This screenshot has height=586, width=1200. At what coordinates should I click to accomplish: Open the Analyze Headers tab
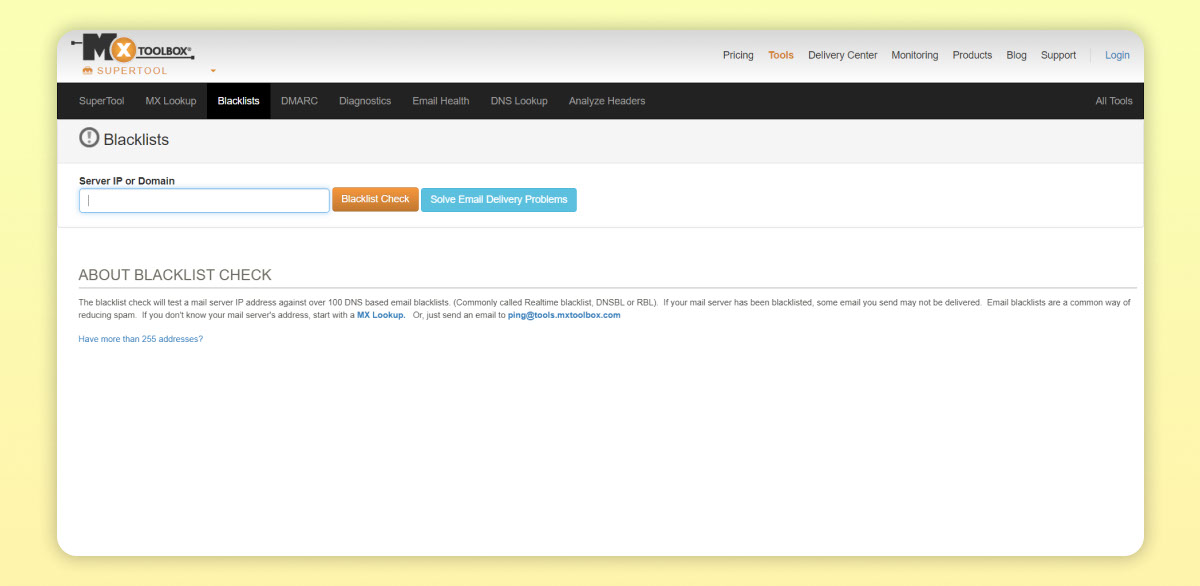click(607, 101)
